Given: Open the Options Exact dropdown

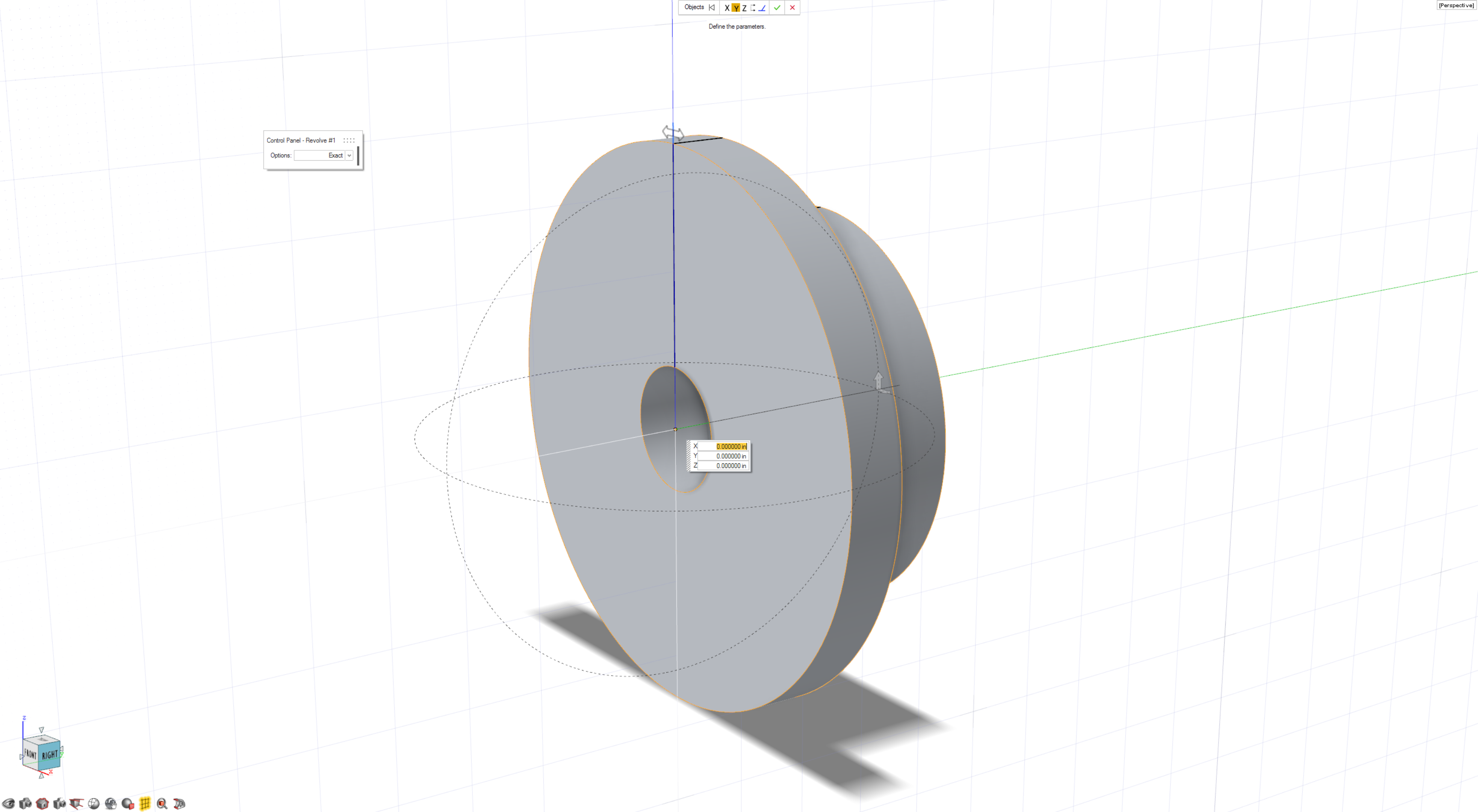Looking at the screenshot, I should pyautogui.click(x=349, y=156).
